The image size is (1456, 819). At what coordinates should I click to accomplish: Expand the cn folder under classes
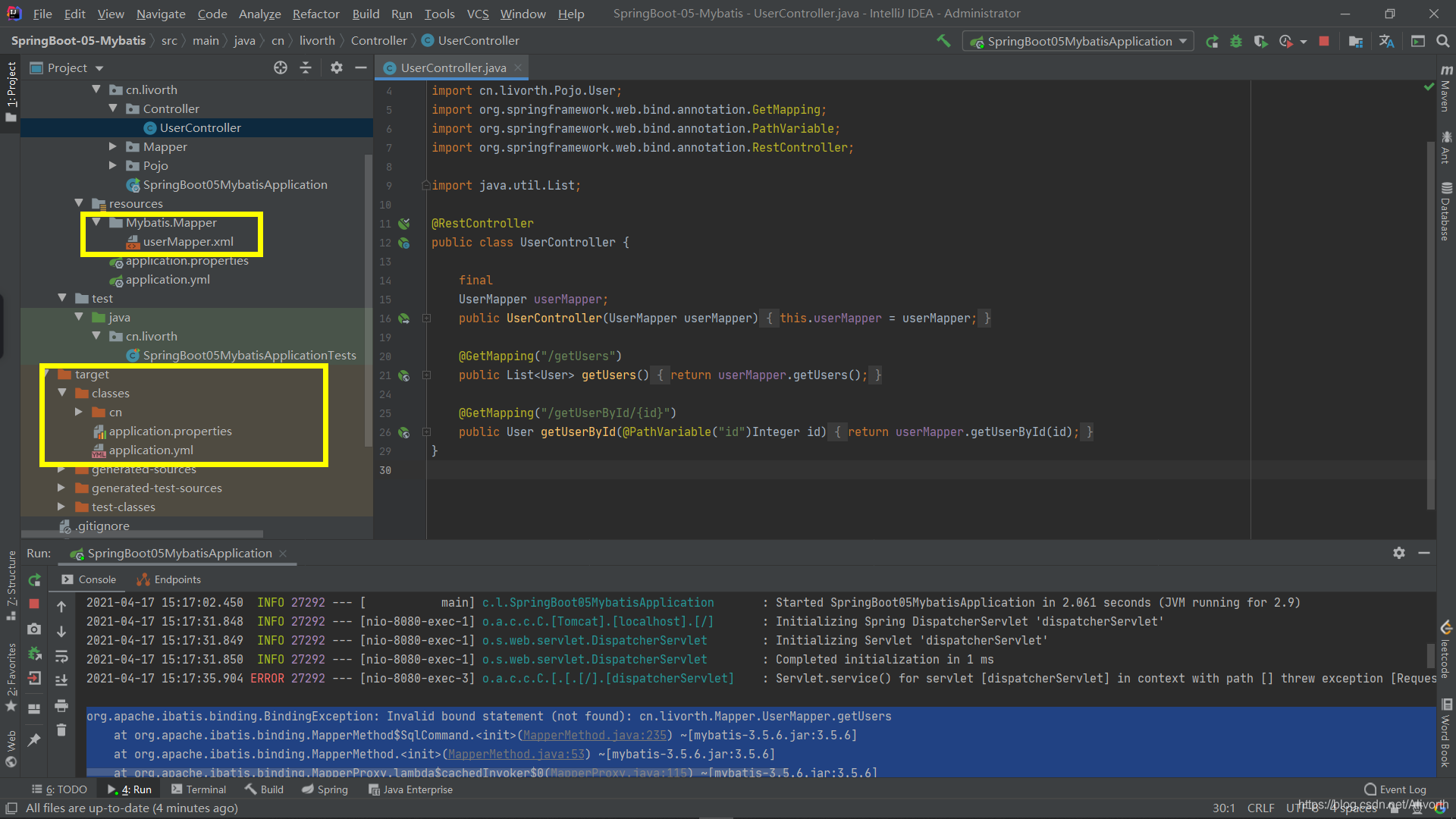[x=79, y=412]
